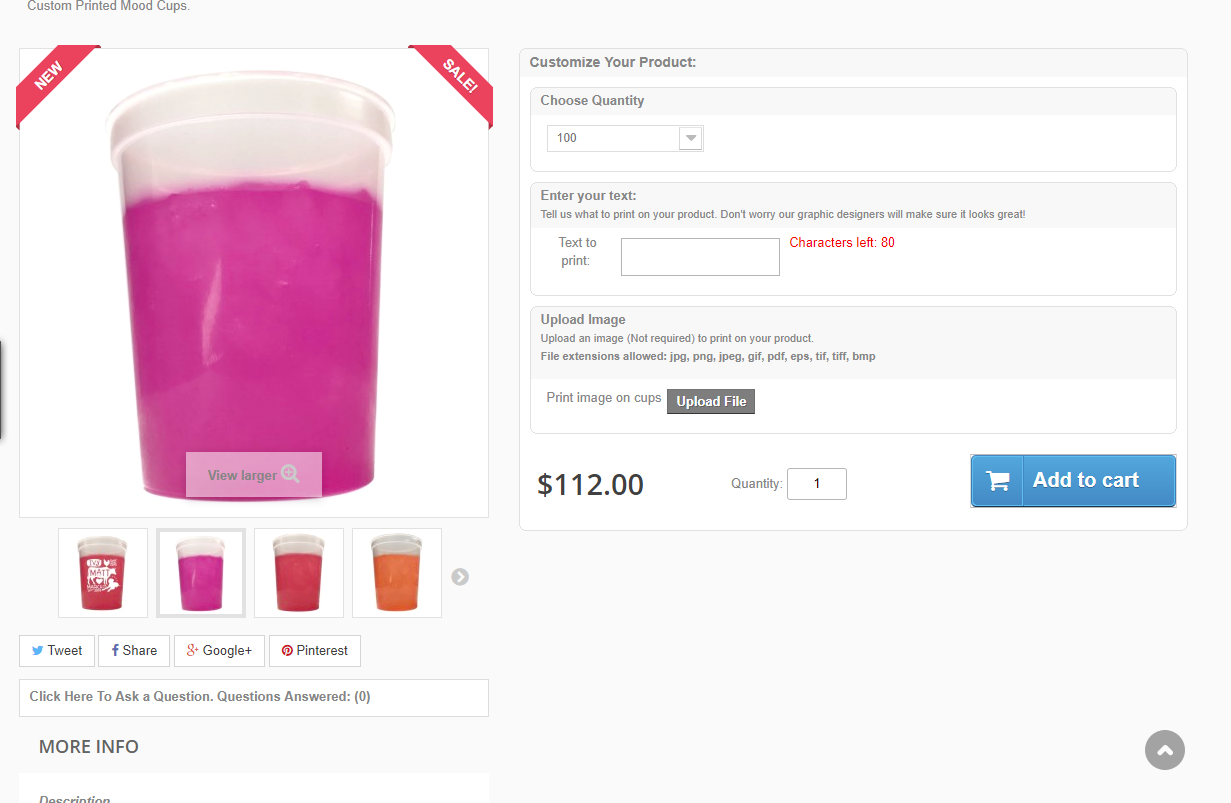Open Click Here To Ask a Question
Image resolution: width=1231 pixels, height=803 pixels.
(200, 697)
